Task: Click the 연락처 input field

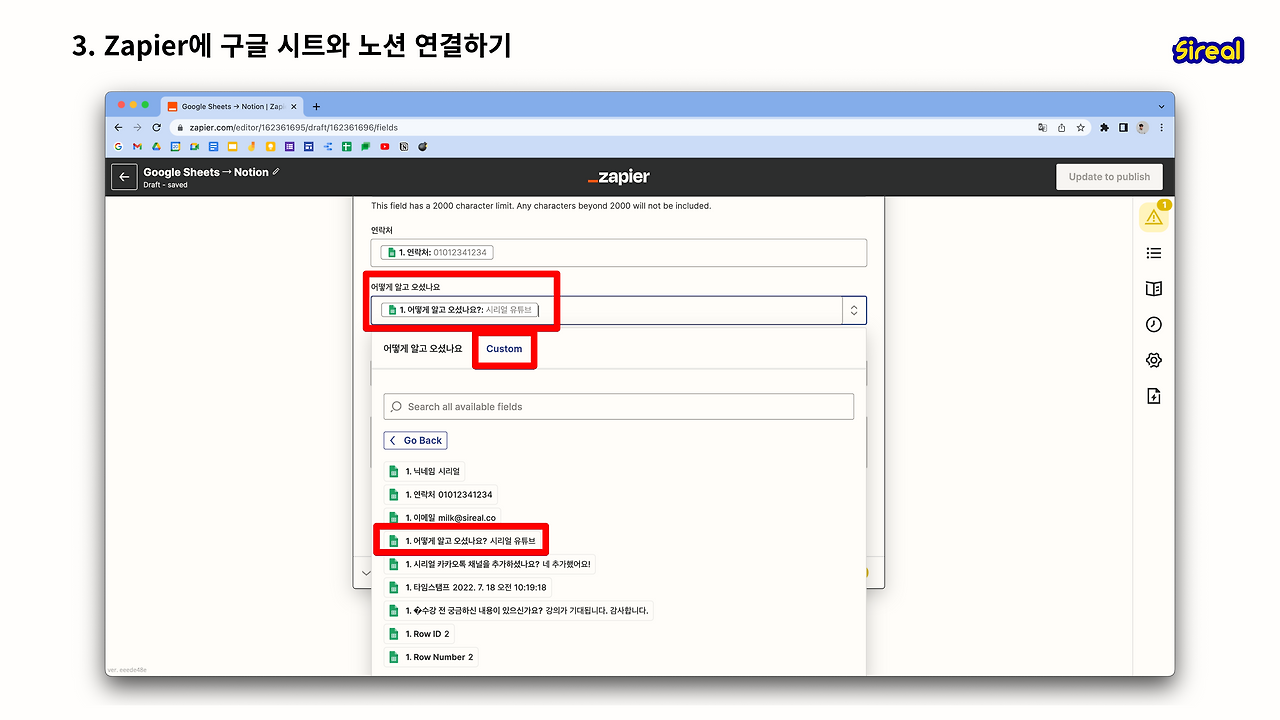Action: pos(619,253)
